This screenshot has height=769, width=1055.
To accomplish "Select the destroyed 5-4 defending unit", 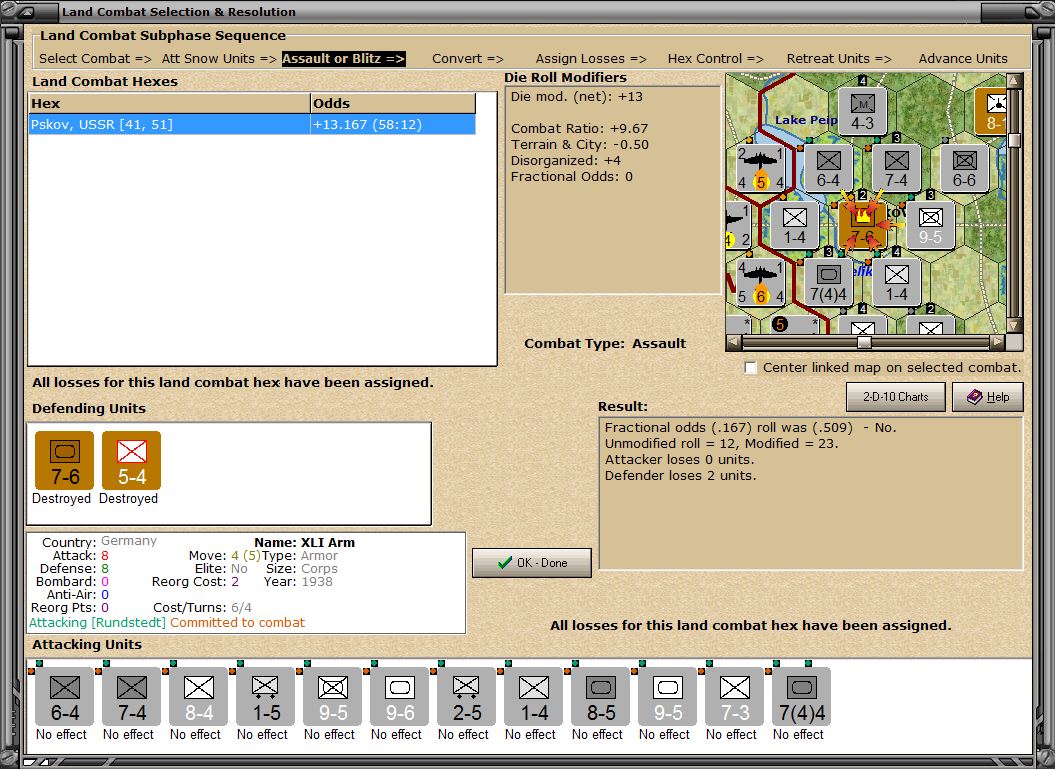I will click(132, 461).
